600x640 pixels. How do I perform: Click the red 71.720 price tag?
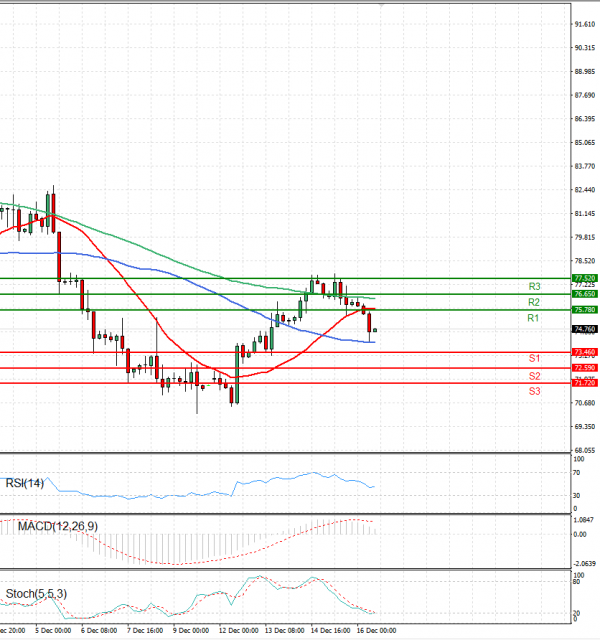point(584,383)
